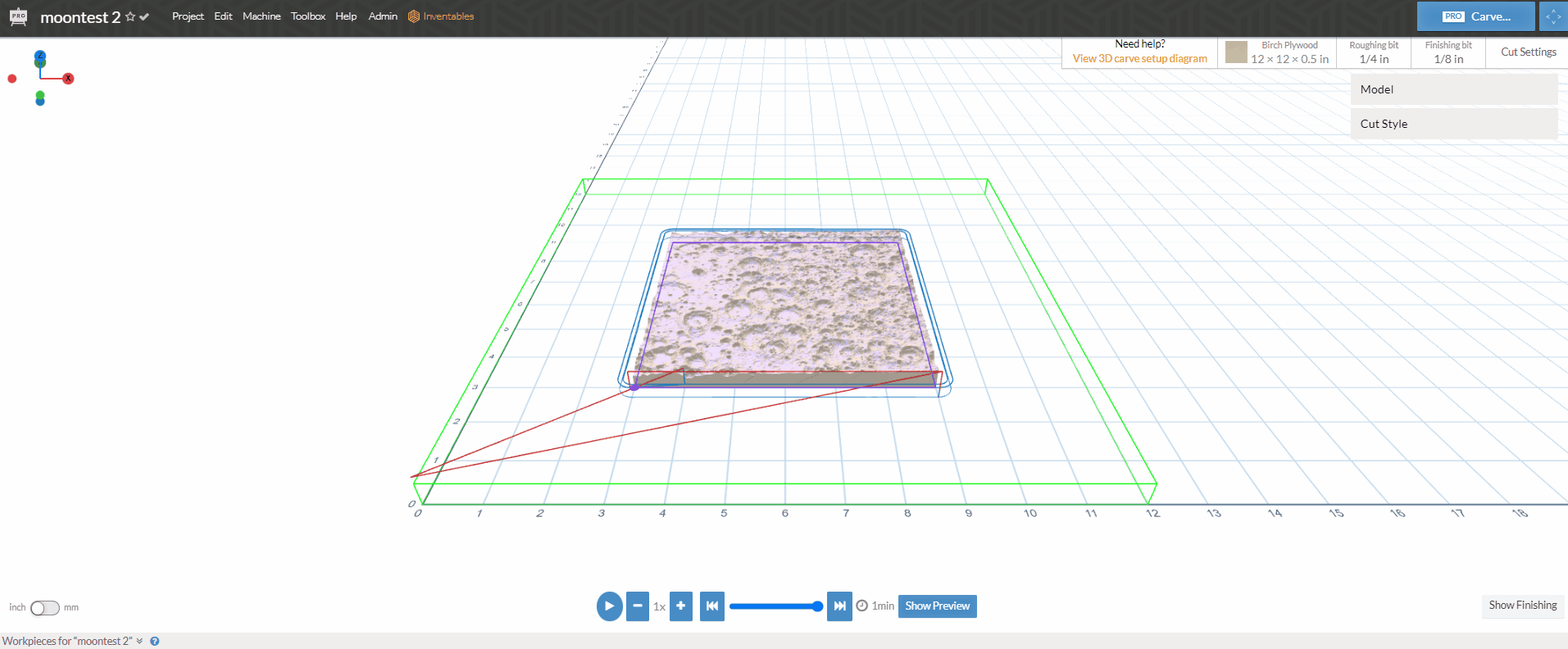Open the Project menu

[x=188, y=16]
